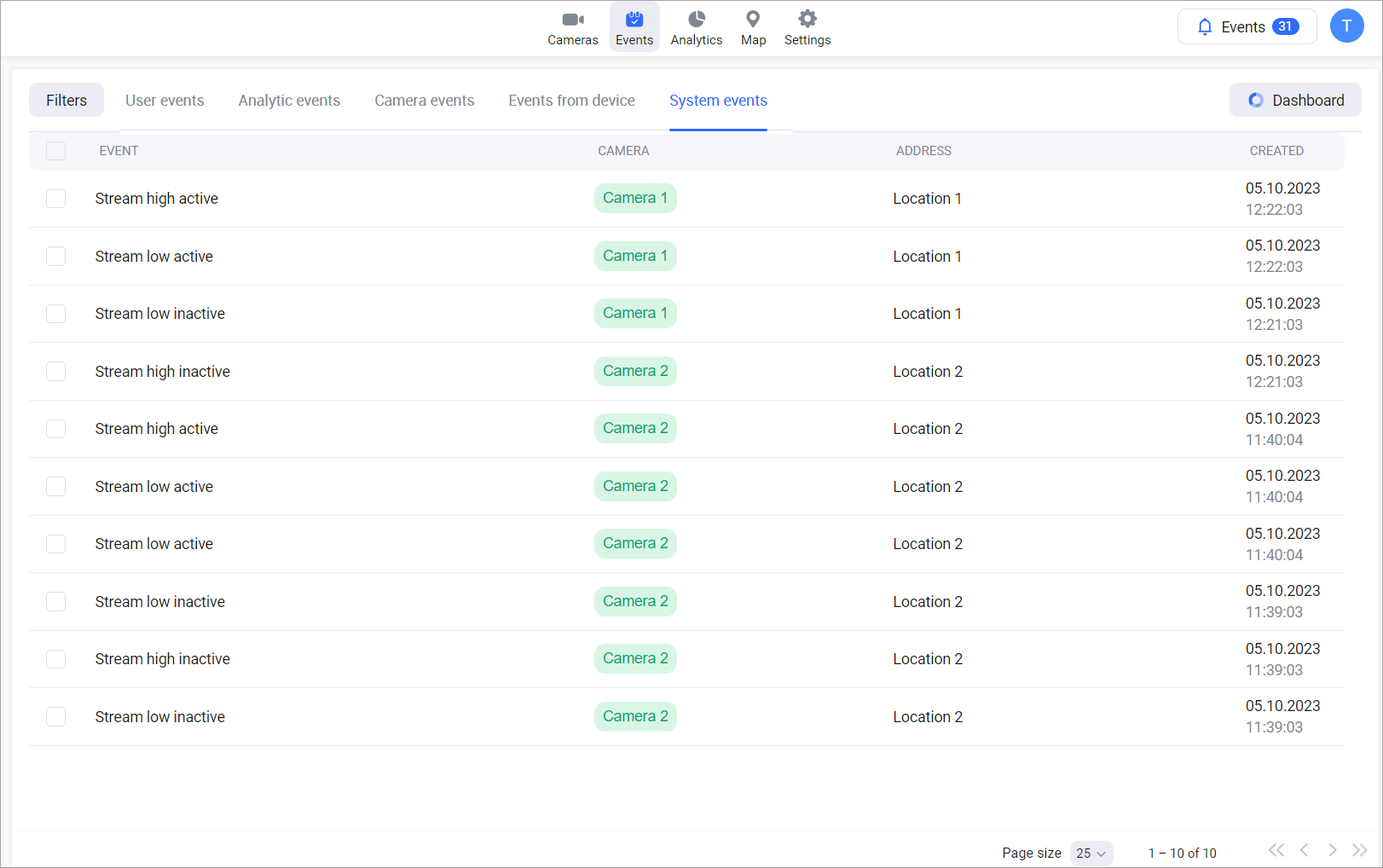Switch to the User events tab
Image resolution: width=1383 pixels, height=868 pixels.
[165, 101]
